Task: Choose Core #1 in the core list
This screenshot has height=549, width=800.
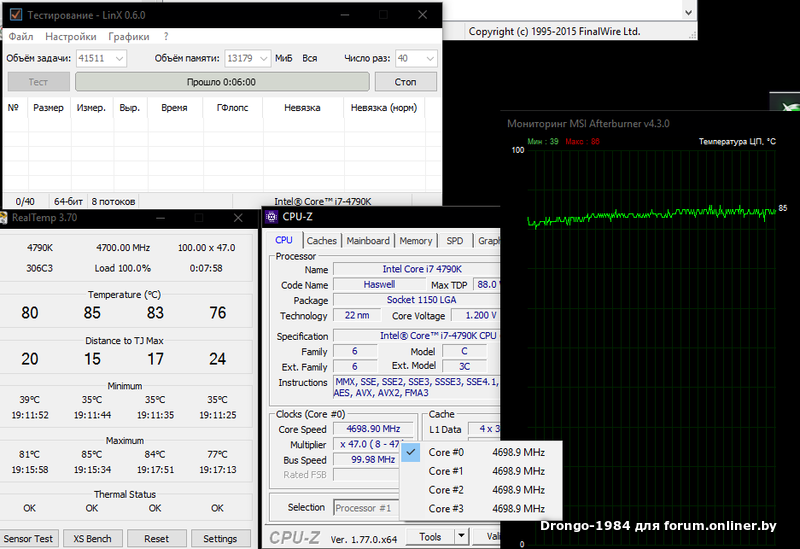Action: coord(446,471)
